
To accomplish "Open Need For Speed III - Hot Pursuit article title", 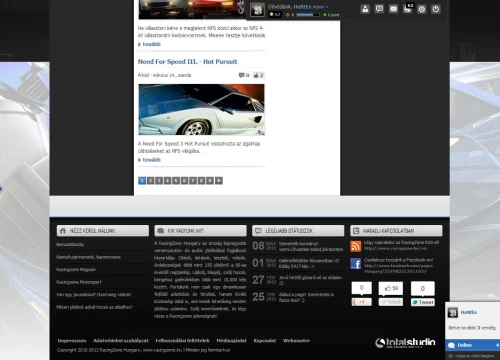I will coord(187,62).
